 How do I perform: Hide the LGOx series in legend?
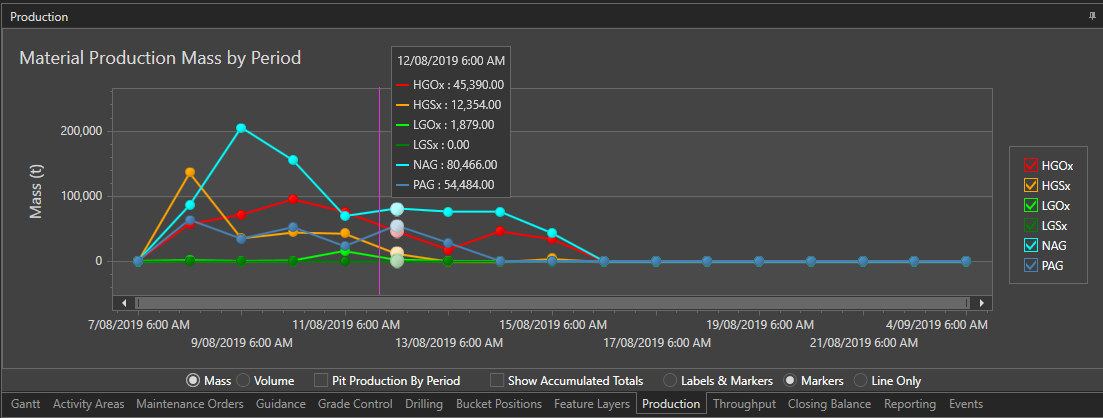[x=1030, y=205]
